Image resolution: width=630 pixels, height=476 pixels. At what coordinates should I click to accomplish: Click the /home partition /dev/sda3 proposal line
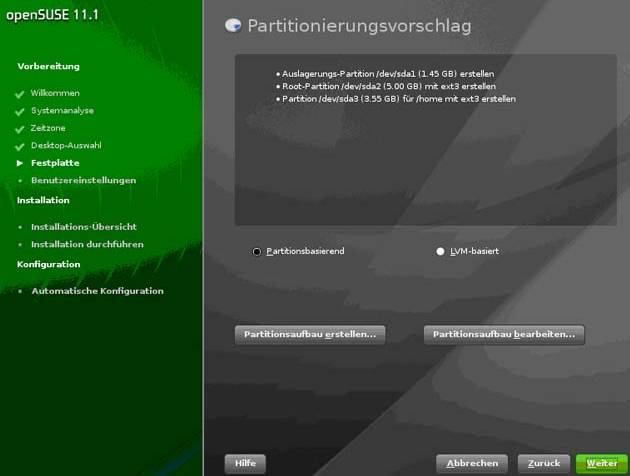coord(400,99)
